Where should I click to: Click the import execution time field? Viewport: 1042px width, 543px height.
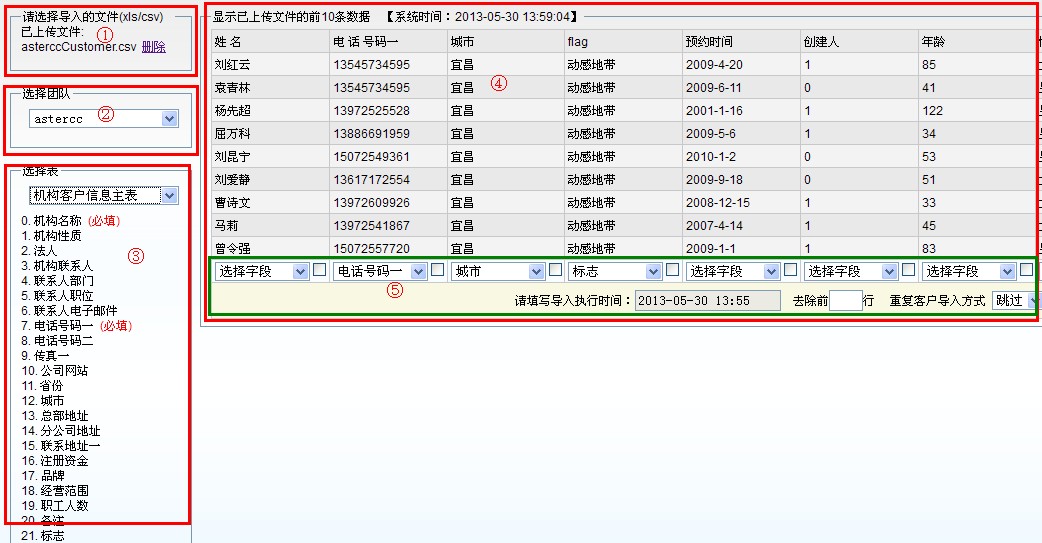(x=707, y=300)
